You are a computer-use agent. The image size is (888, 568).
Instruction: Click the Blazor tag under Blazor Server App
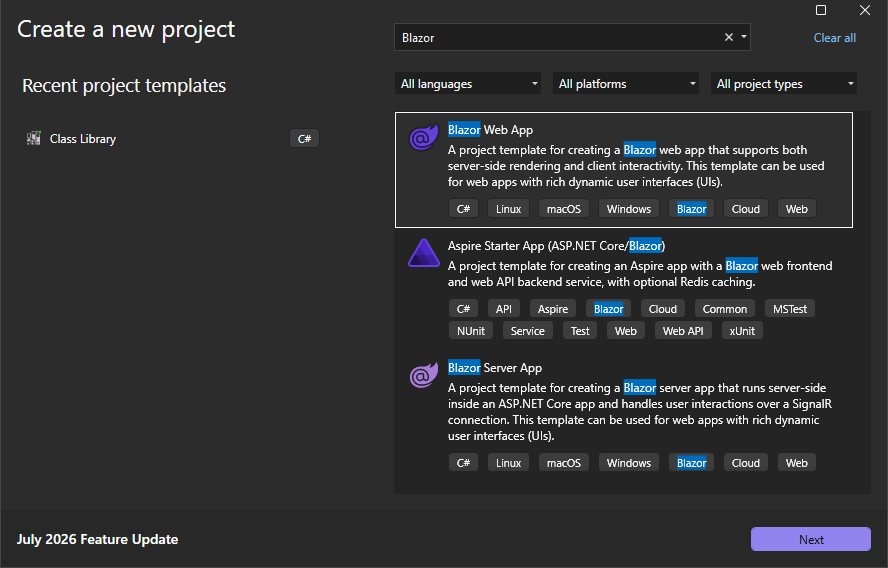(691, 463)
